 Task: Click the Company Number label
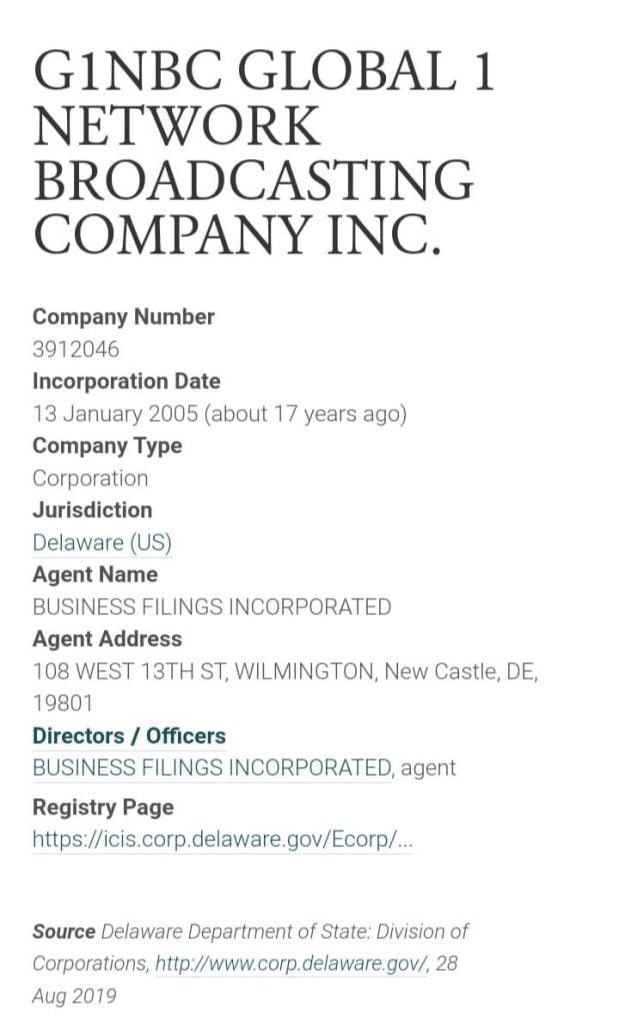click(x=123, y=317)
